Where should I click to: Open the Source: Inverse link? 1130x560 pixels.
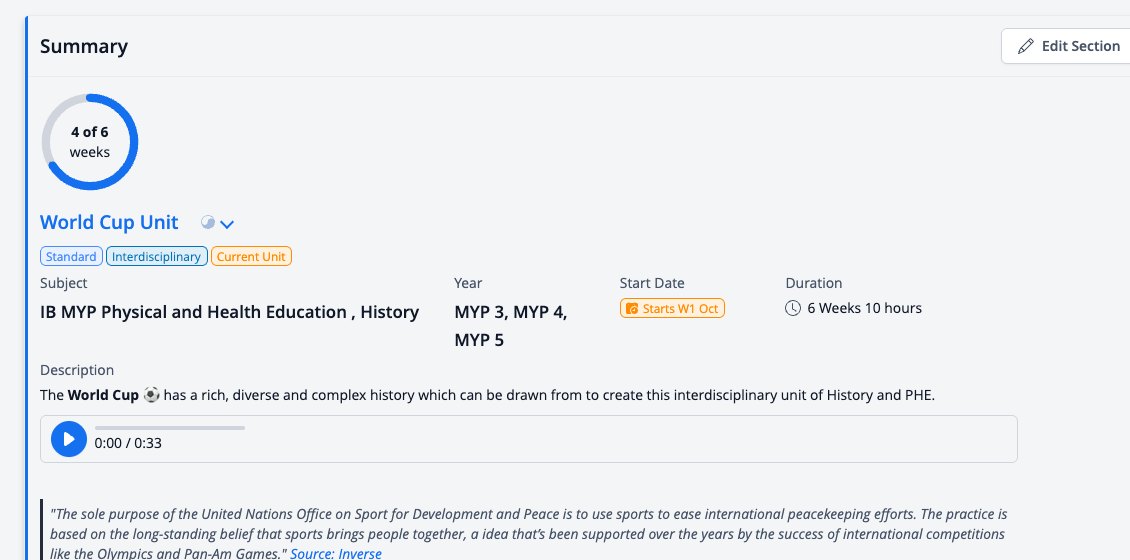point(336,554)
